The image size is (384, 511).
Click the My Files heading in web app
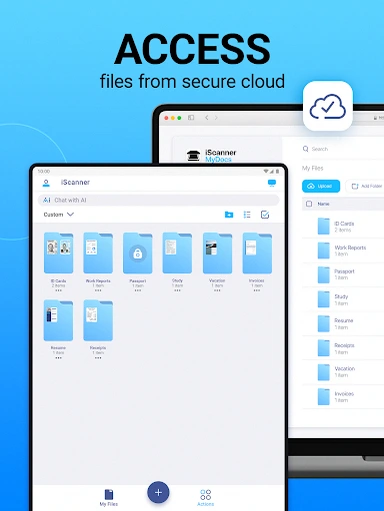[313, 168]
